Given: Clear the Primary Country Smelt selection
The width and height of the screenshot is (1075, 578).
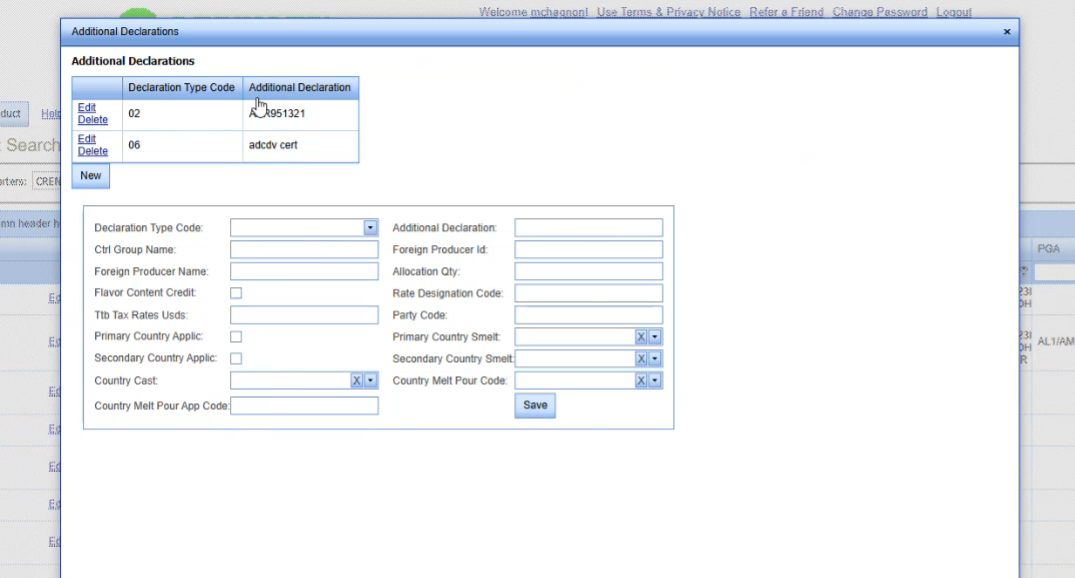Looking at the screenshot, I should [641, 337].
